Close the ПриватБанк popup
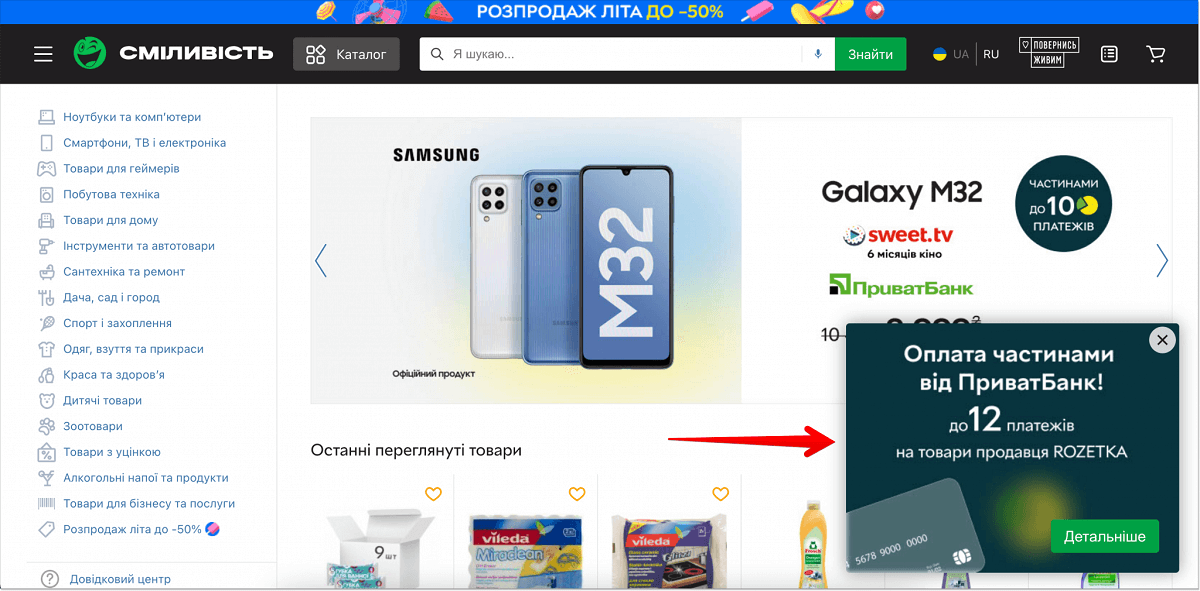 [1162, 340]
